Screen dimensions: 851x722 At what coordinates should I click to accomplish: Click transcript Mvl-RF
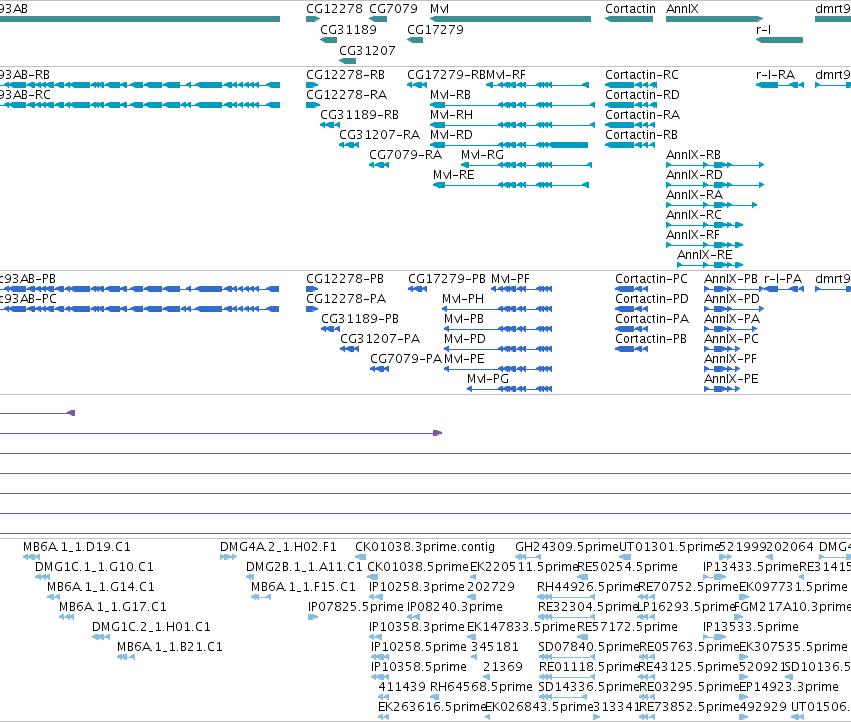(506, 75)
